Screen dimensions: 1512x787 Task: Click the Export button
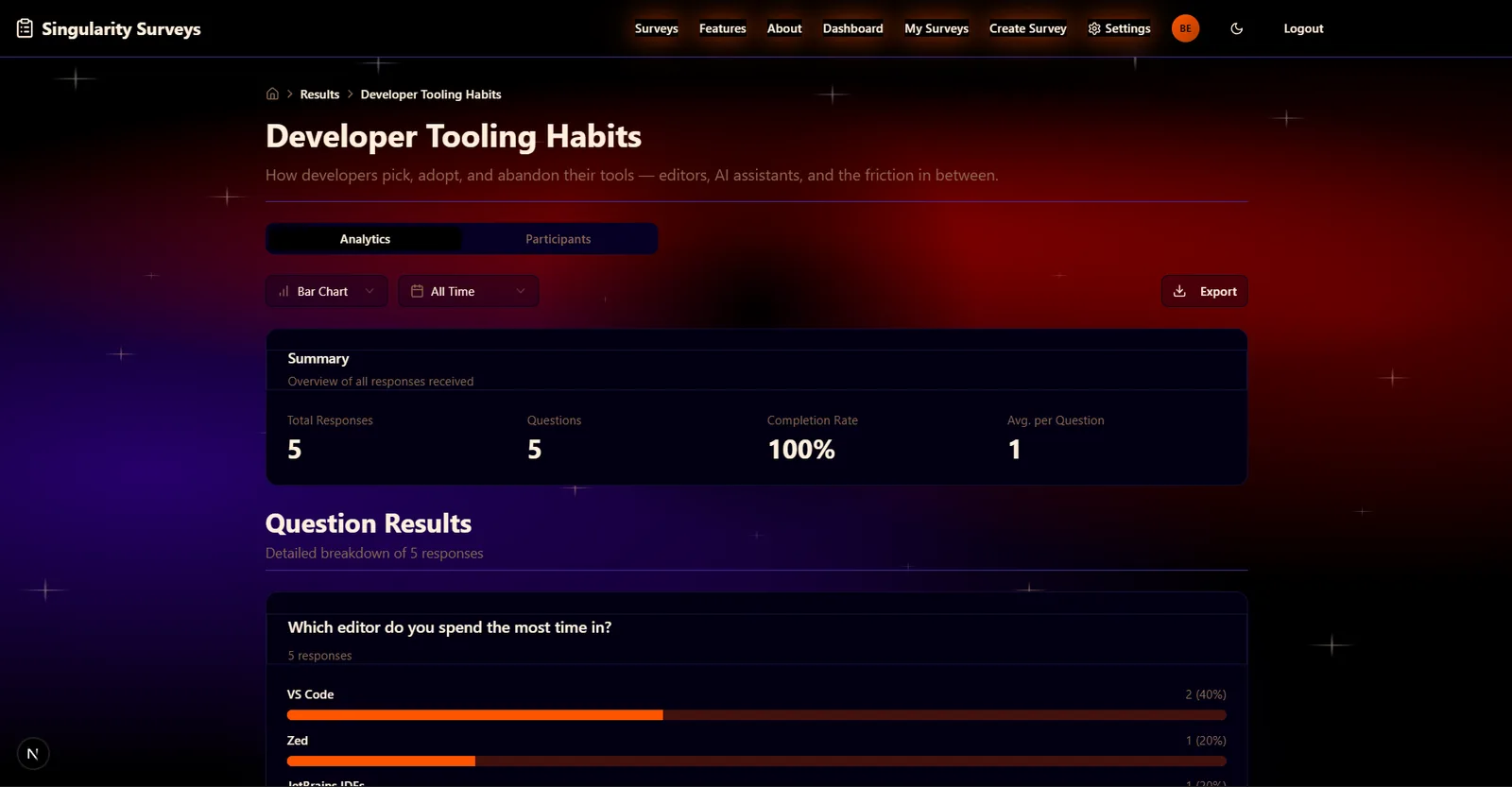[x=1204, y=291]
